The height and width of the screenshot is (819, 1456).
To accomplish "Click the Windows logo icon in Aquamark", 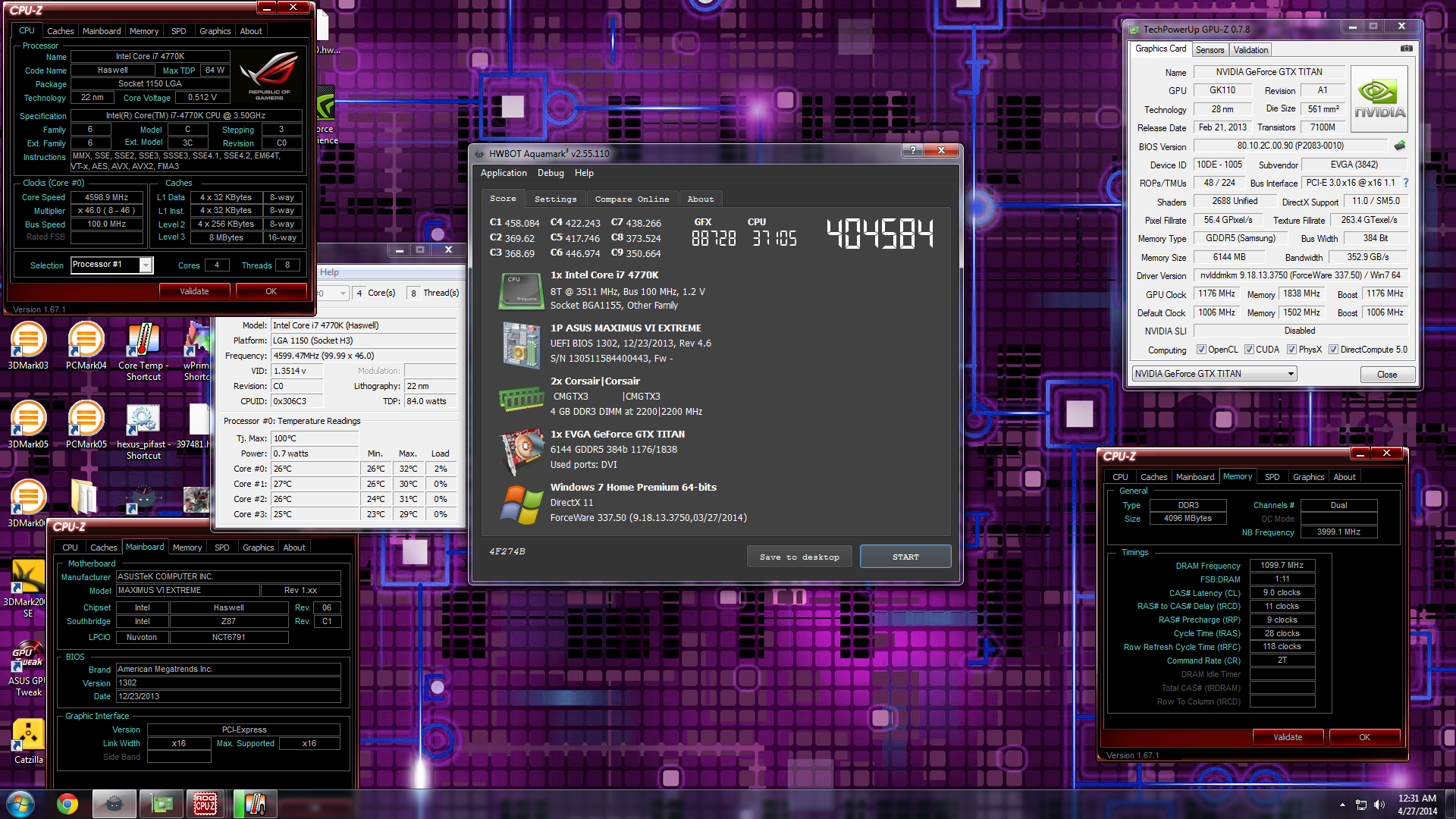I will [x=521, y=504].
